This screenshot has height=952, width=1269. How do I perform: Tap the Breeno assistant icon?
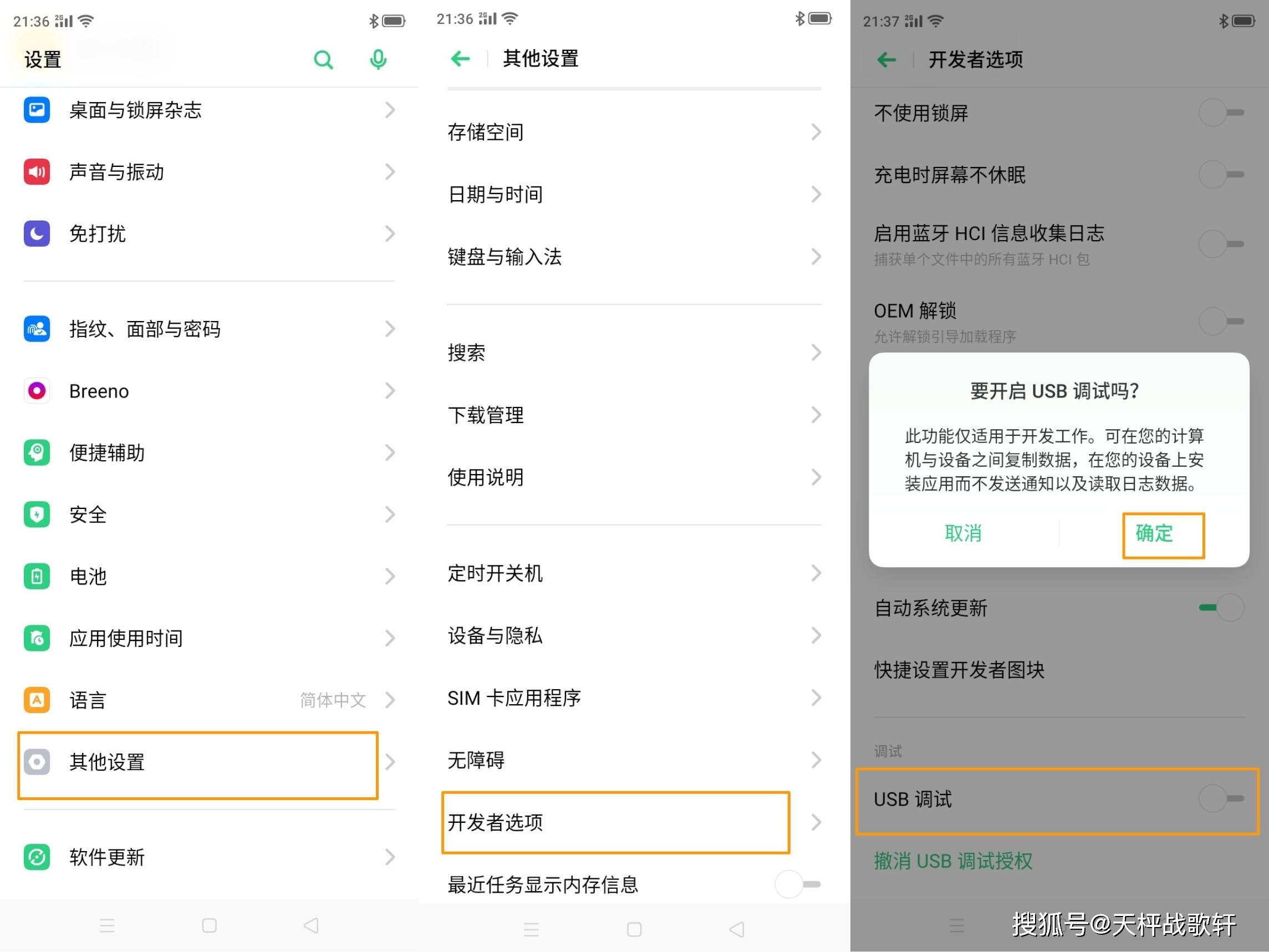37,391
